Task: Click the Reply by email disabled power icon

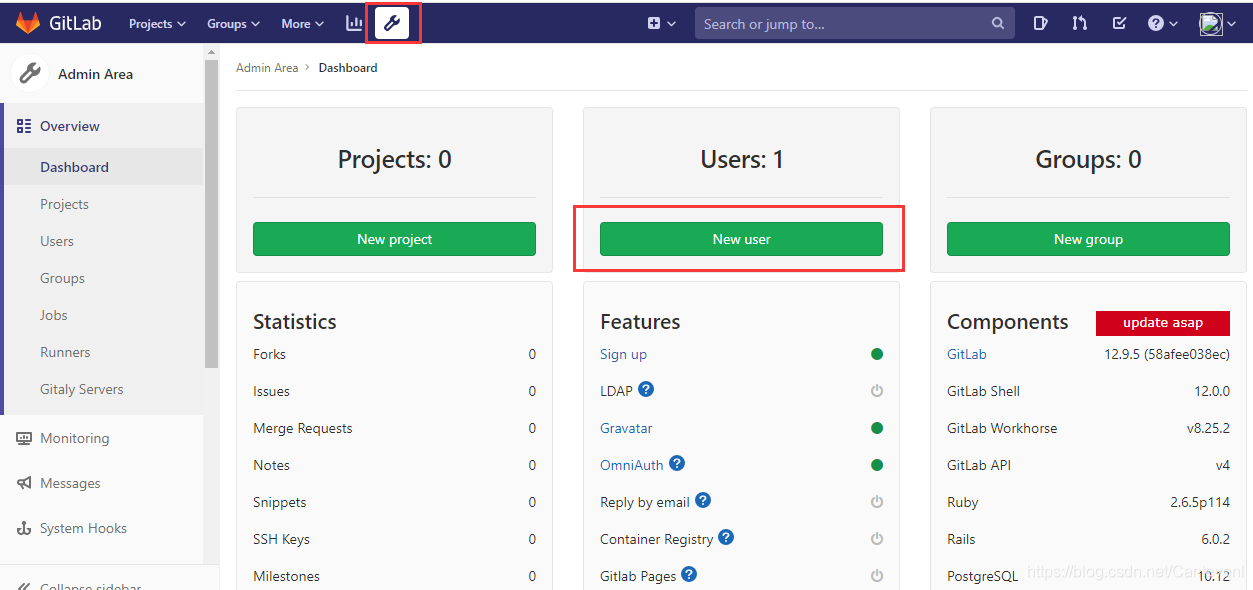Action: coord(877,502)
